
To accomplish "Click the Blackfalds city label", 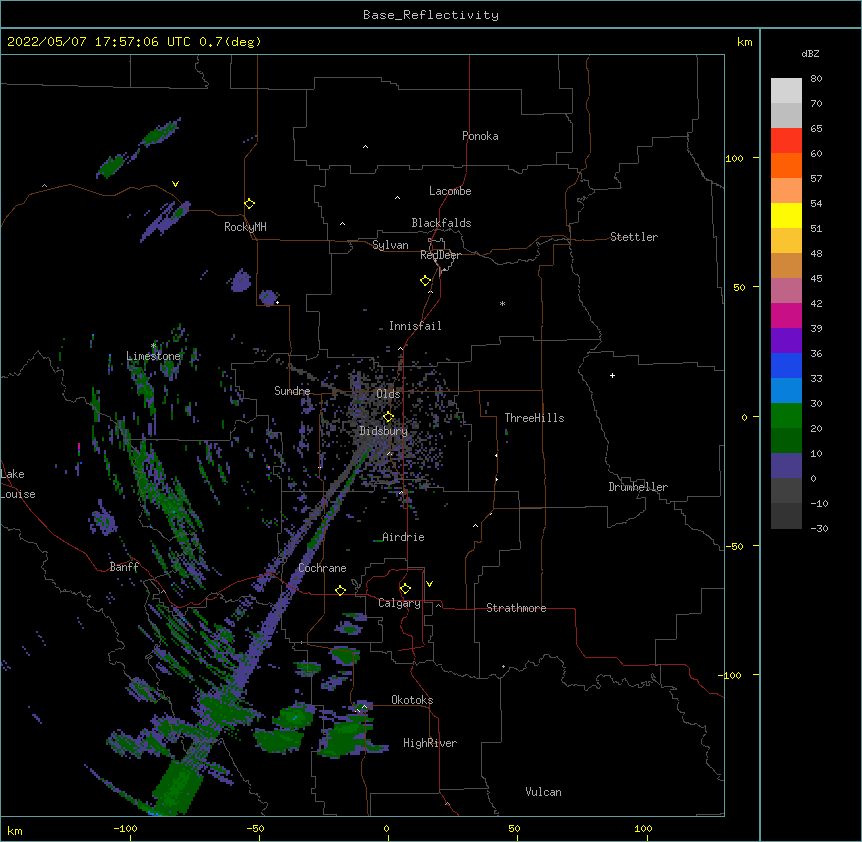I will 441,223.
